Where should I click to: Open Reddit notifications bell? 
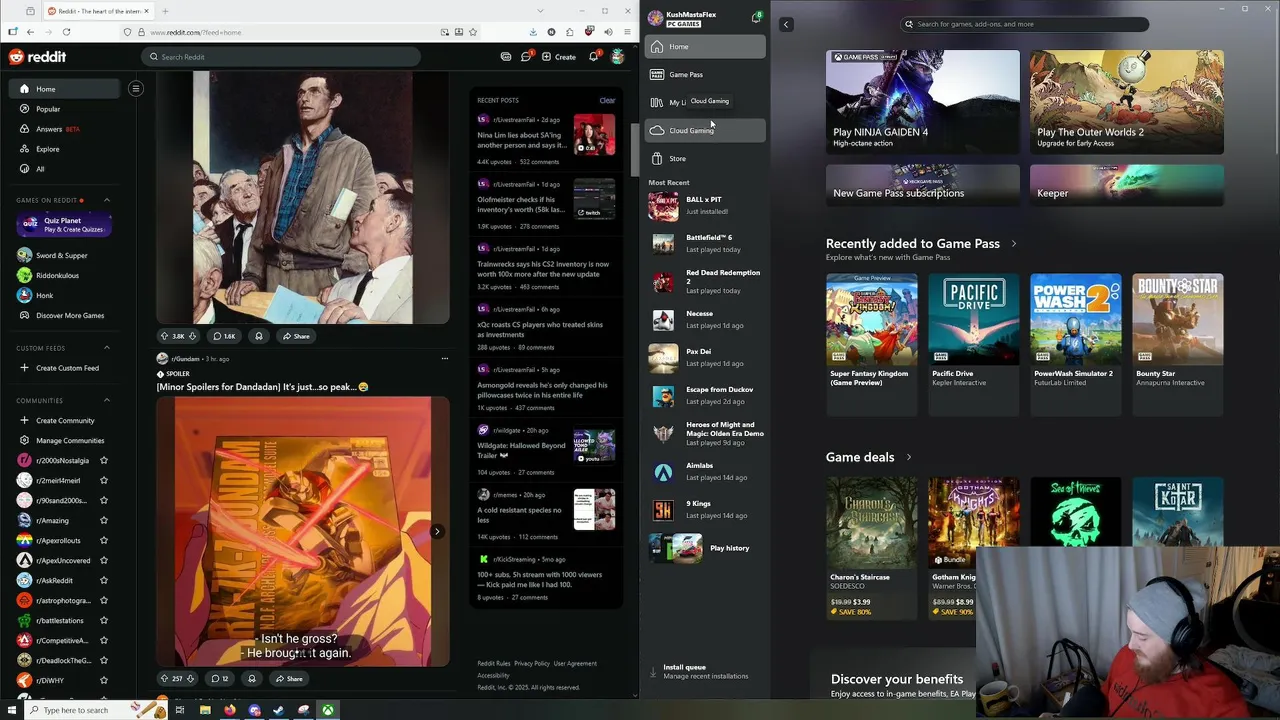pos(593,57)
